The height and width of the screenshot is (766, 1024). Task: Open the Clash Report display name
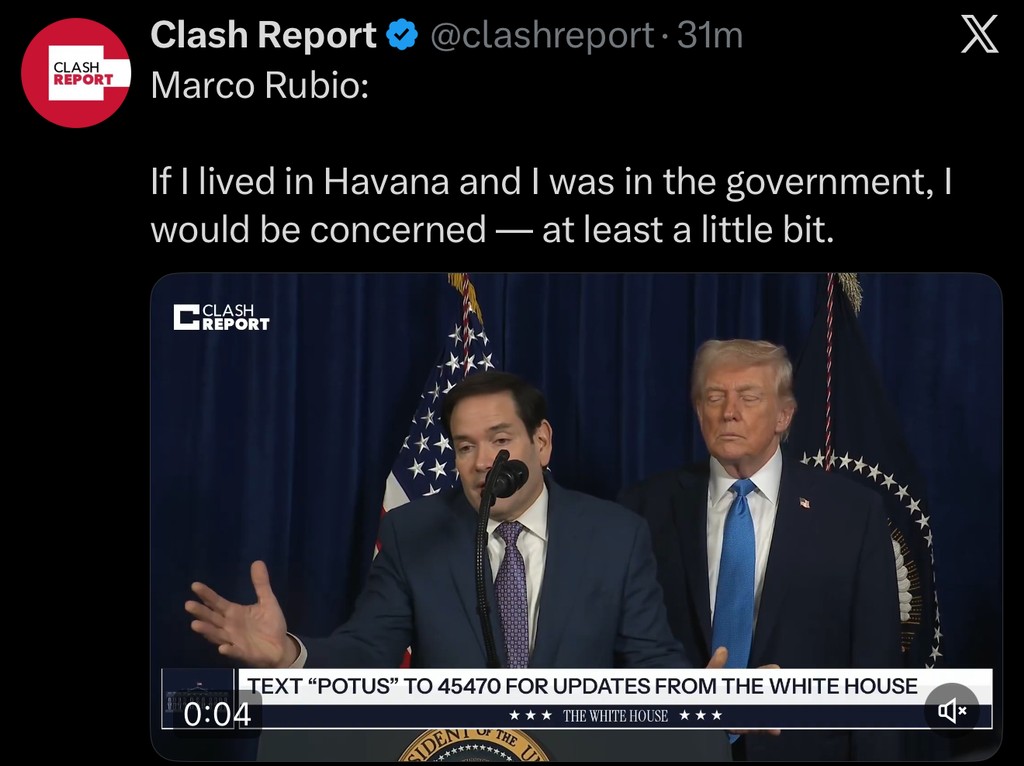[263, 36]
